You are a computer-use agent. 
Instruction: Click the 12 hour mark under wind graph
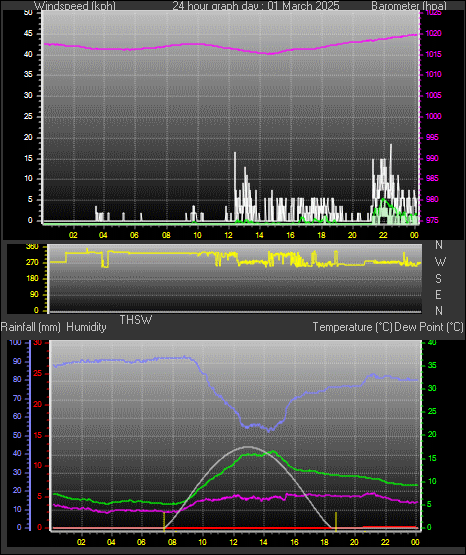tap(228, 235)
